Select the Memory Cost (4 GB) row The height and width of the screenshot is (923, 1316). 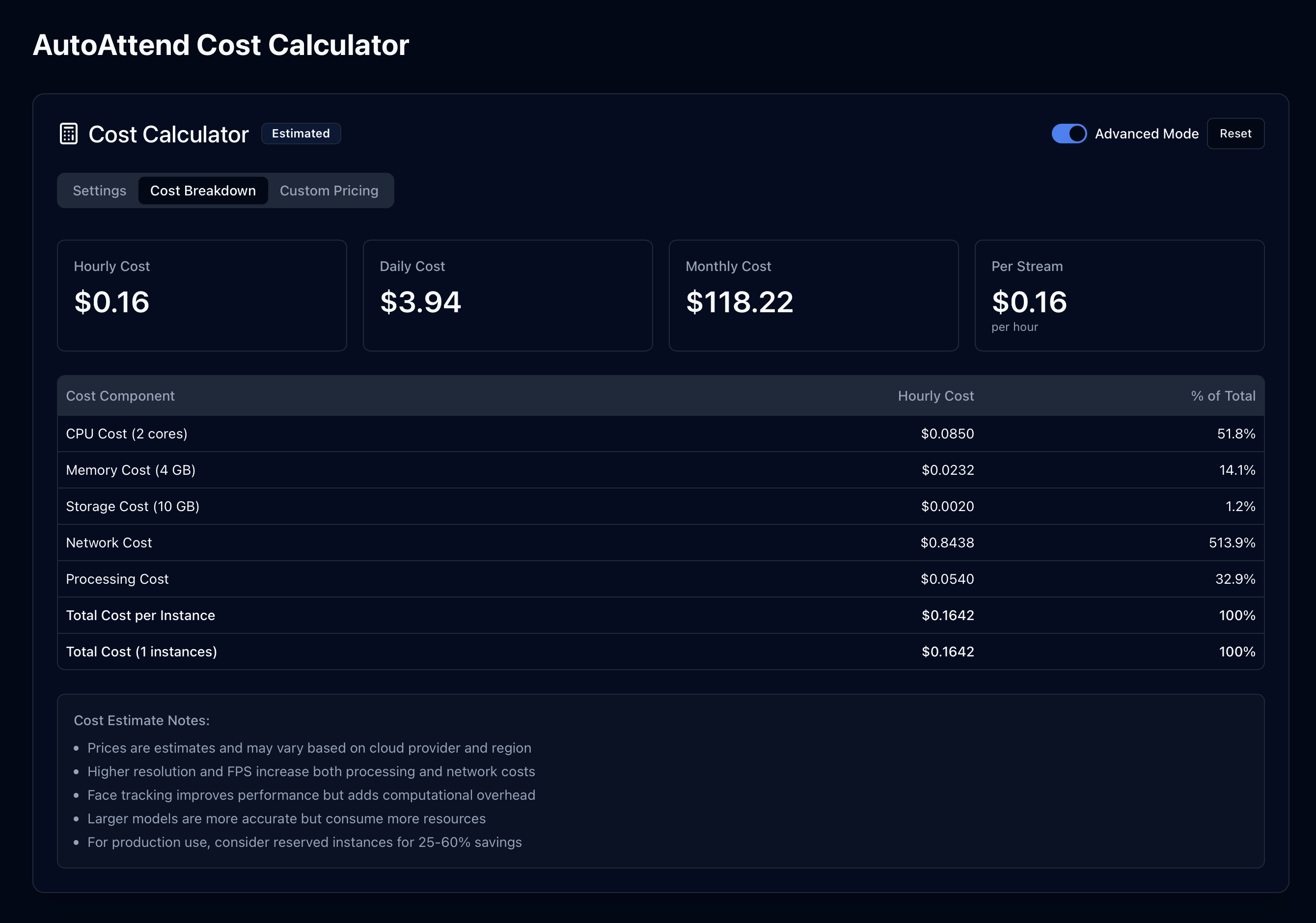(x=660, y=470)
